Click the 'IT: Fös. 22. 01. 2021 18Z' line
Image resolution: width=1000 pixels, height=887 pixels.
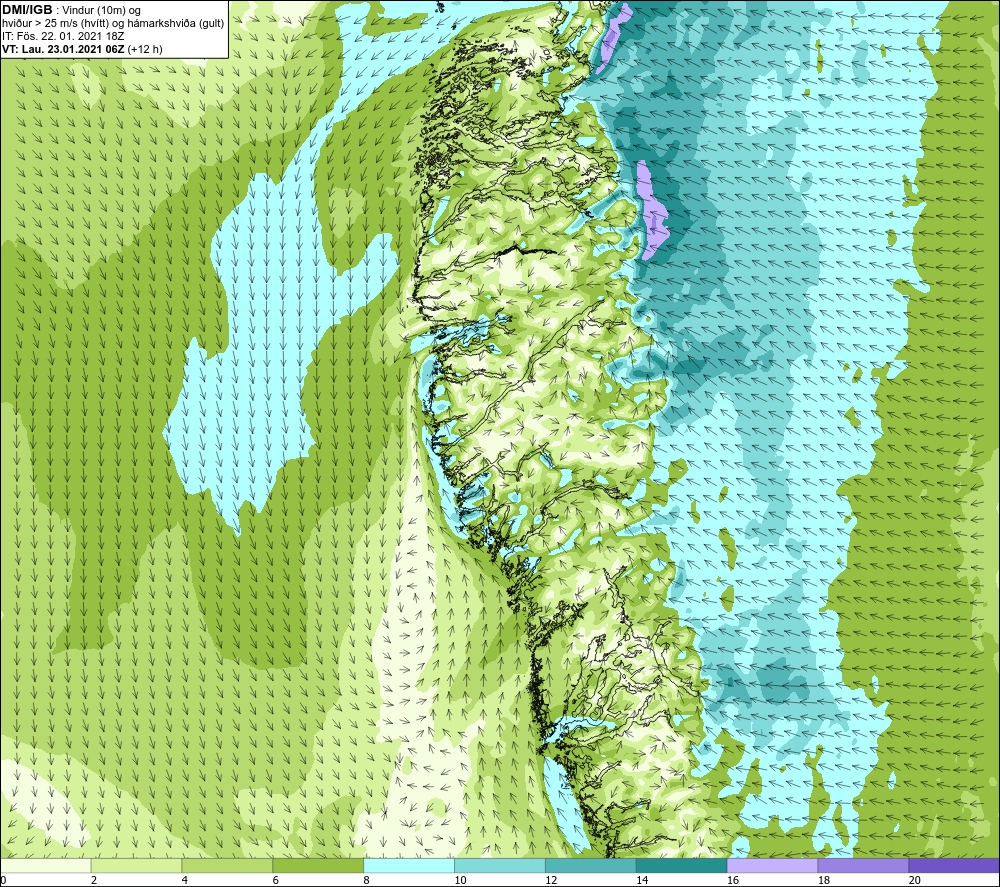coord(63,36)
